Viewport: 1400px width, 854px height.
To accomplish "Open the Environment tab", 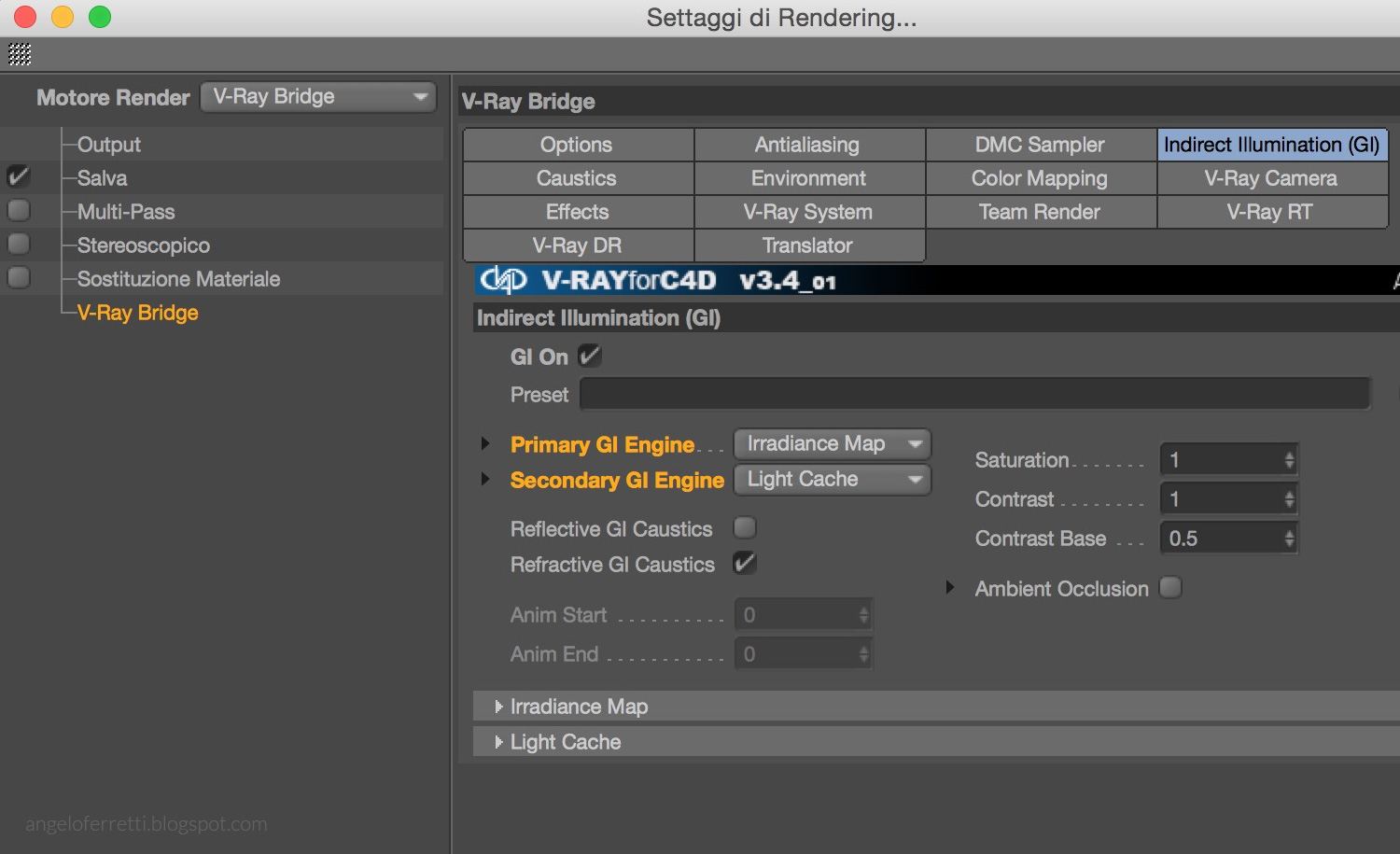I will pos(809,178).
